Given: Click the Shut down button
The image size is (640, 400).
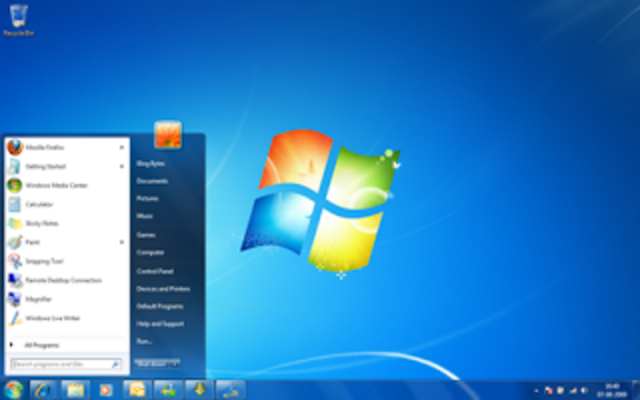Looking at the screenshot, I should pyautogui.click(x=152, y=363).
